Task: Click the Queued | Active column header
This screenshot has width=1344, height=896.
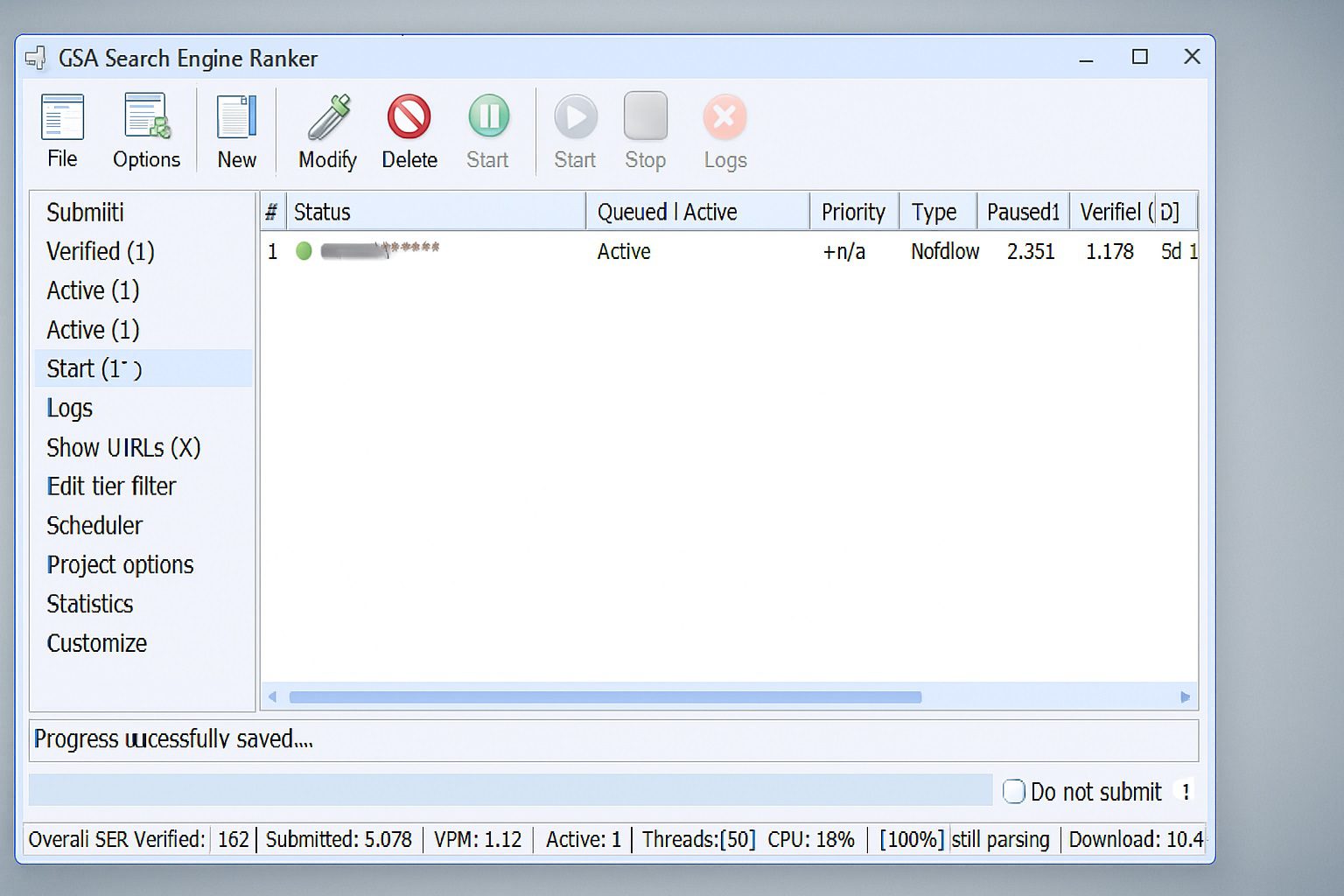Action: click(x=697, y=212)
